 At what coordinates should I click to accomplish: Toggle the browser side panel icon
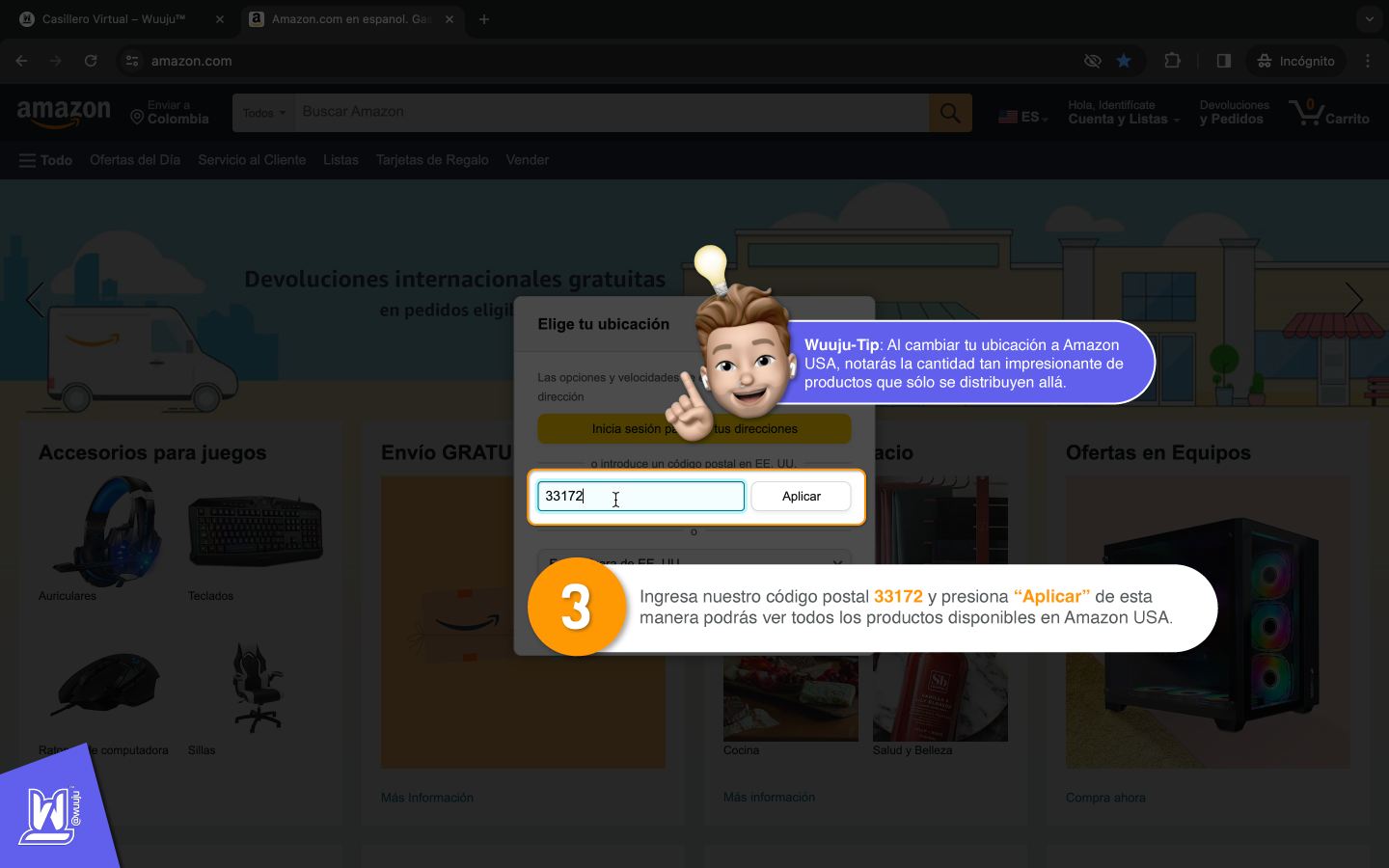coord(1223,61)
